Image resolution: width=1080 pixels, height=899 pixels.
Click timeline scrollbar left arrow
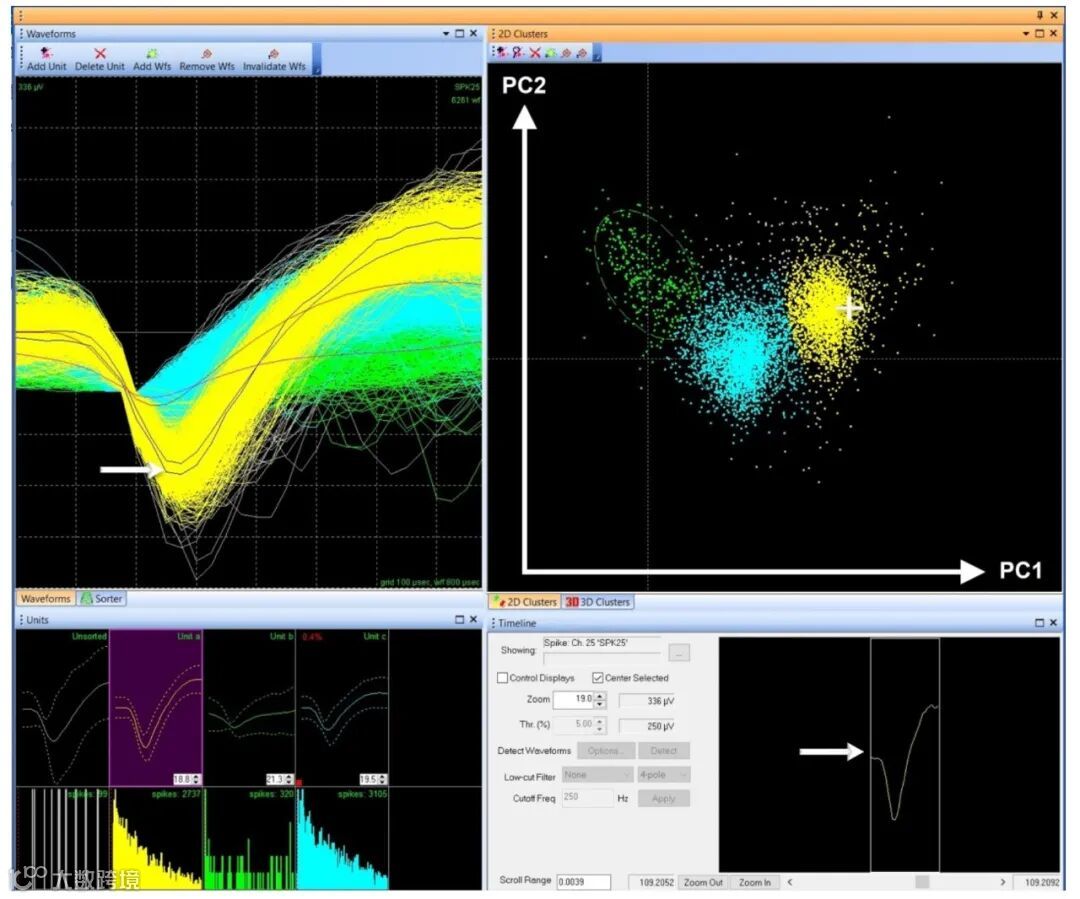click(x=790, y=882)
